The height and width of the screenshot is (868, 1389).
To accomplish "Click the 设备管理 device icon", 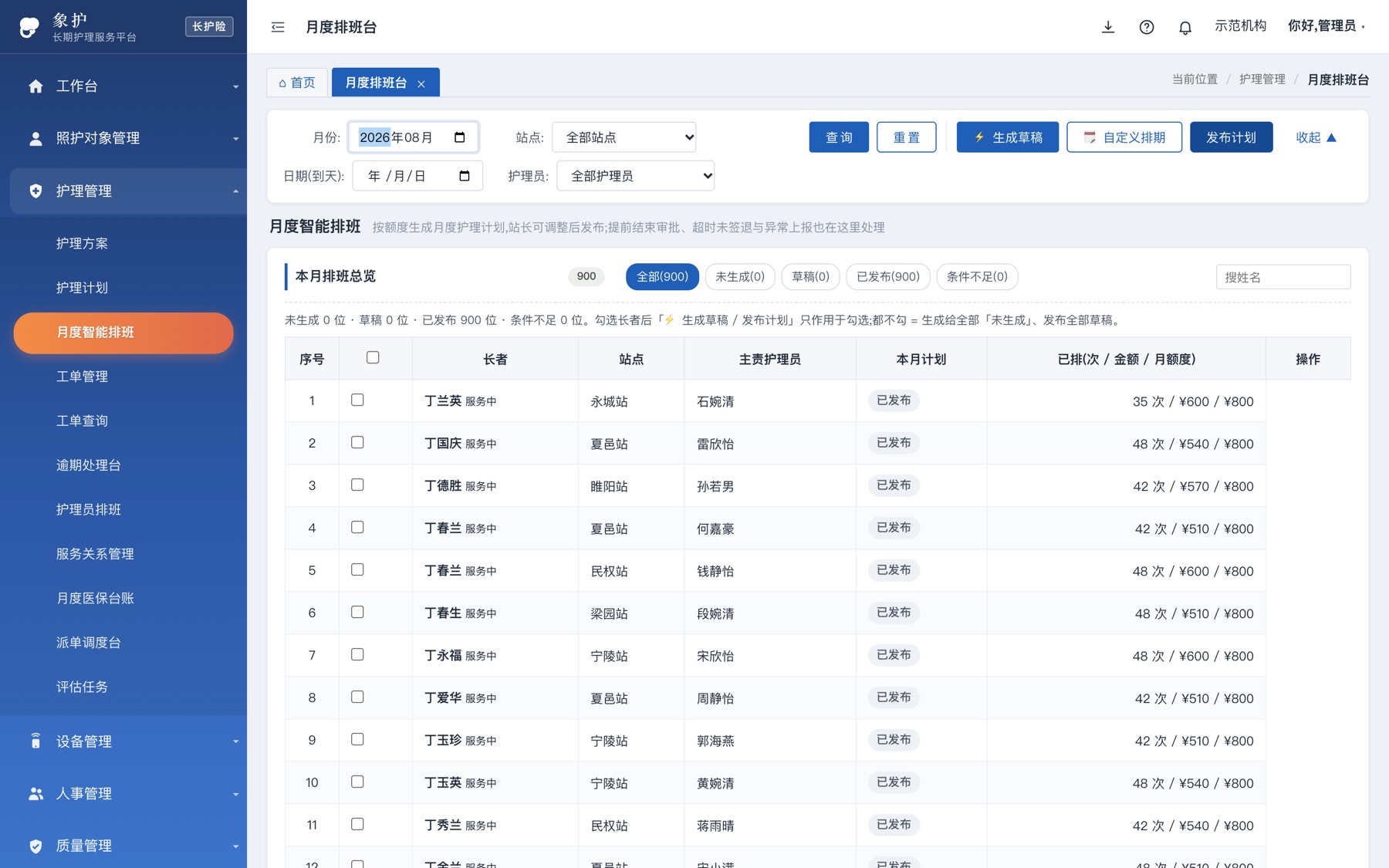I will coord(35,741).
